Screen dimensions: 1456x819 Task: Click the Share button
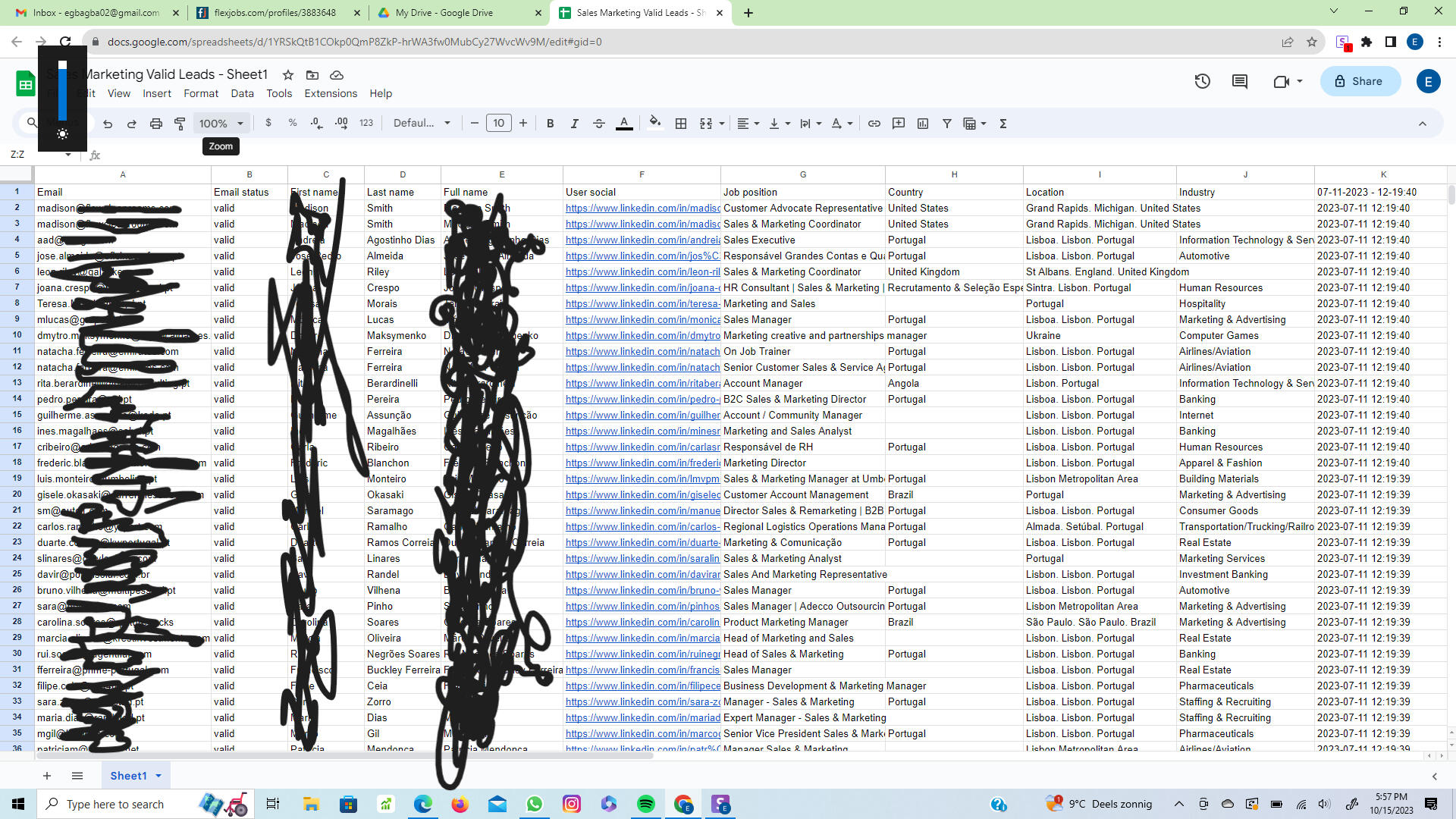coord(1360,81)
